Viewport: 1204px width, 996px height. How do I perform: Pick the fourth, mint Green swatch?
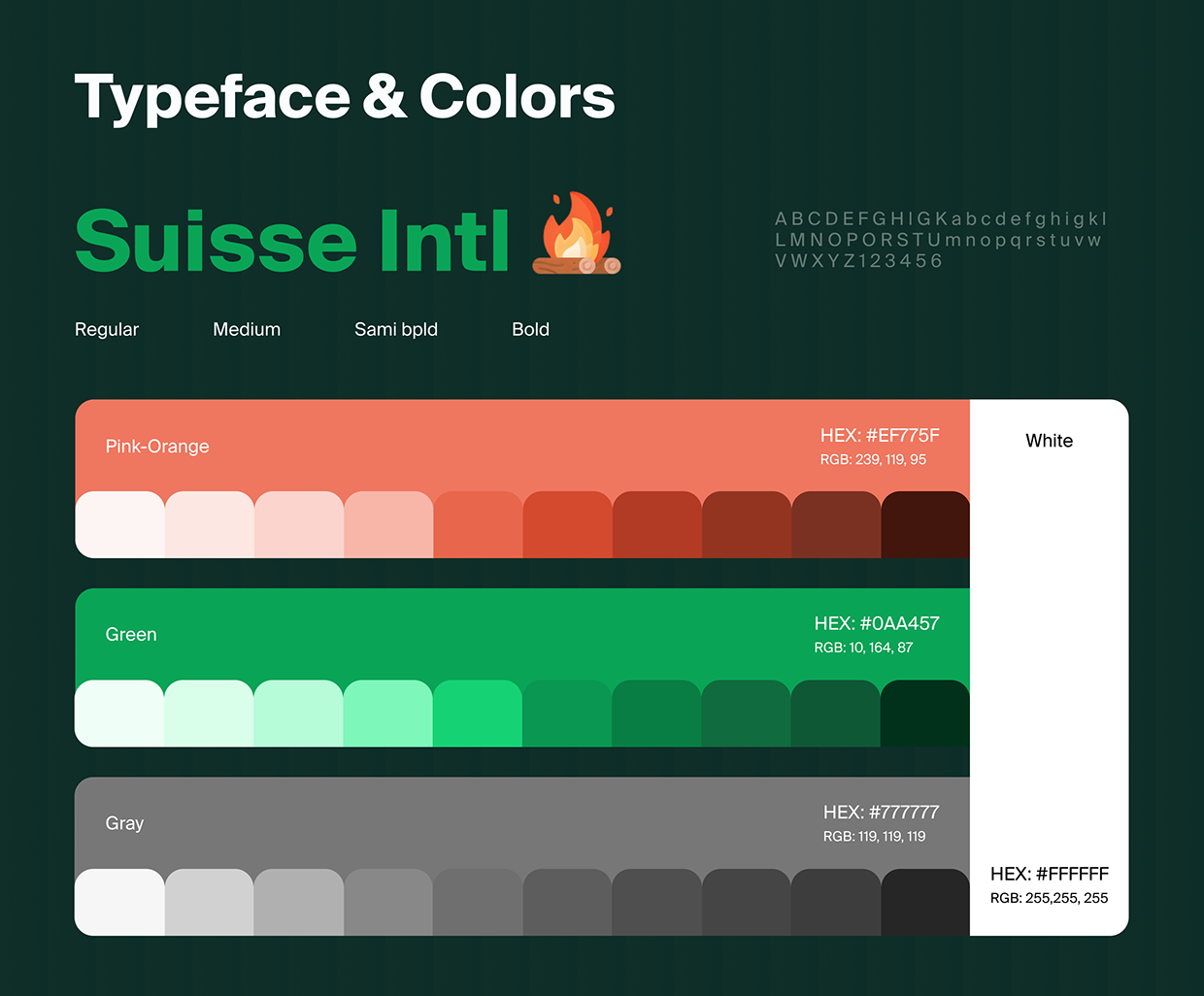tap(388, 714)
